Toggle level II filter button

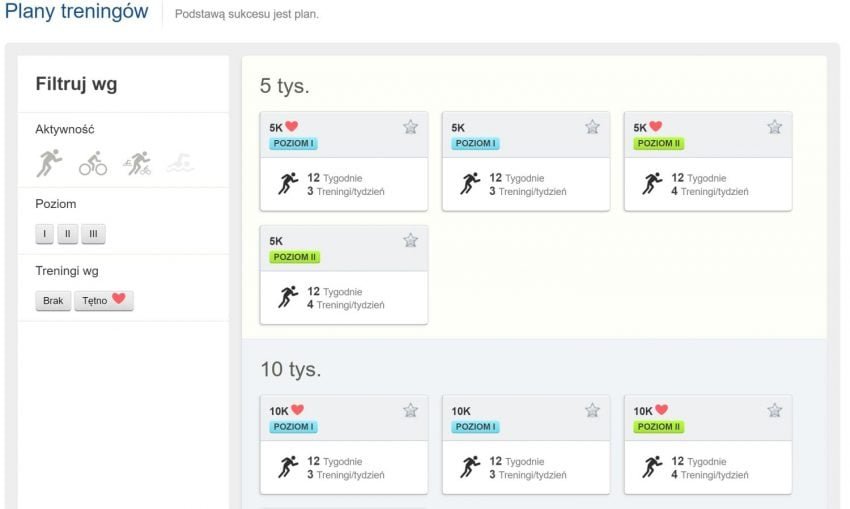[x=66, y=234]
